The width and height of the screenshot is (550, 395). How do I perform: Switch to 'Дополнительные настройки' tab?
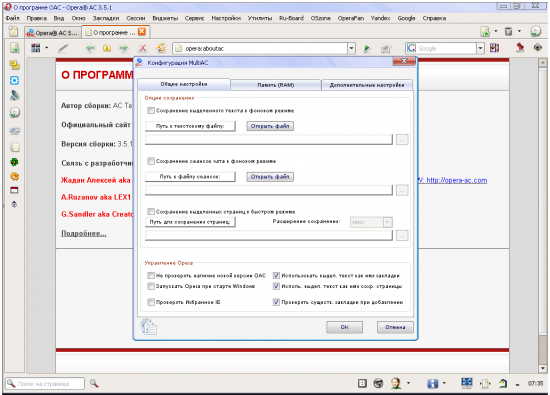[x=367, y=85]
